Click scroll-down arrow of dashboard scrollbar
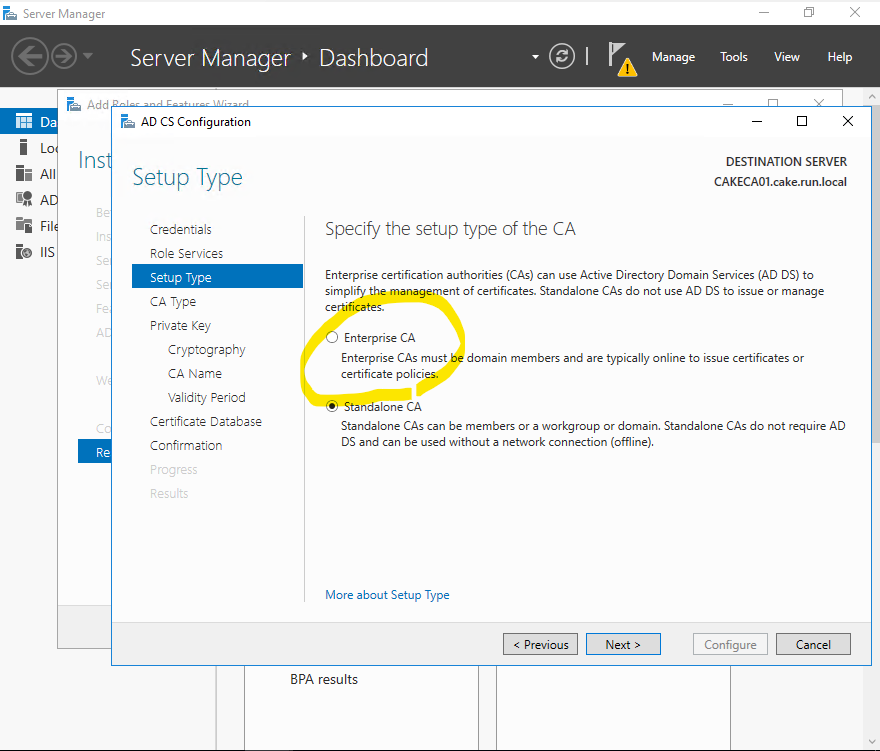Image resolution: width=880 pixels, height=751 pixels. [872, 743]
